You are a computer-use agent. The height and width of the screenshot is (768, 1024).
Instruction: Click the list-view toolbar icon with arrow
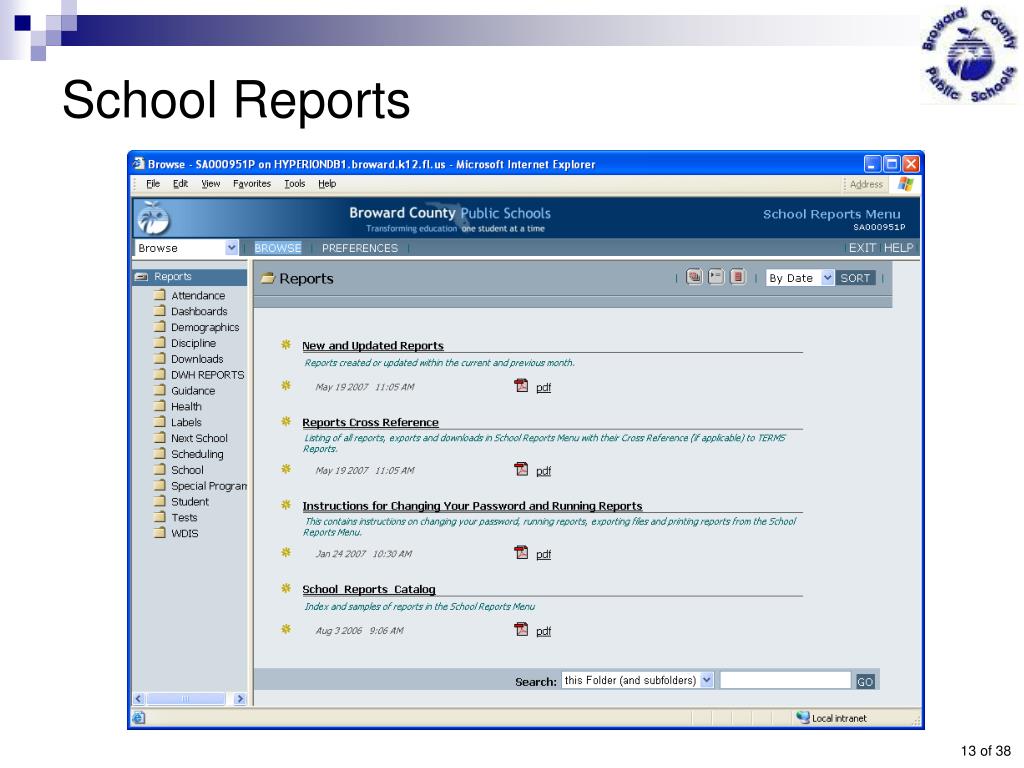coord(716,277)
